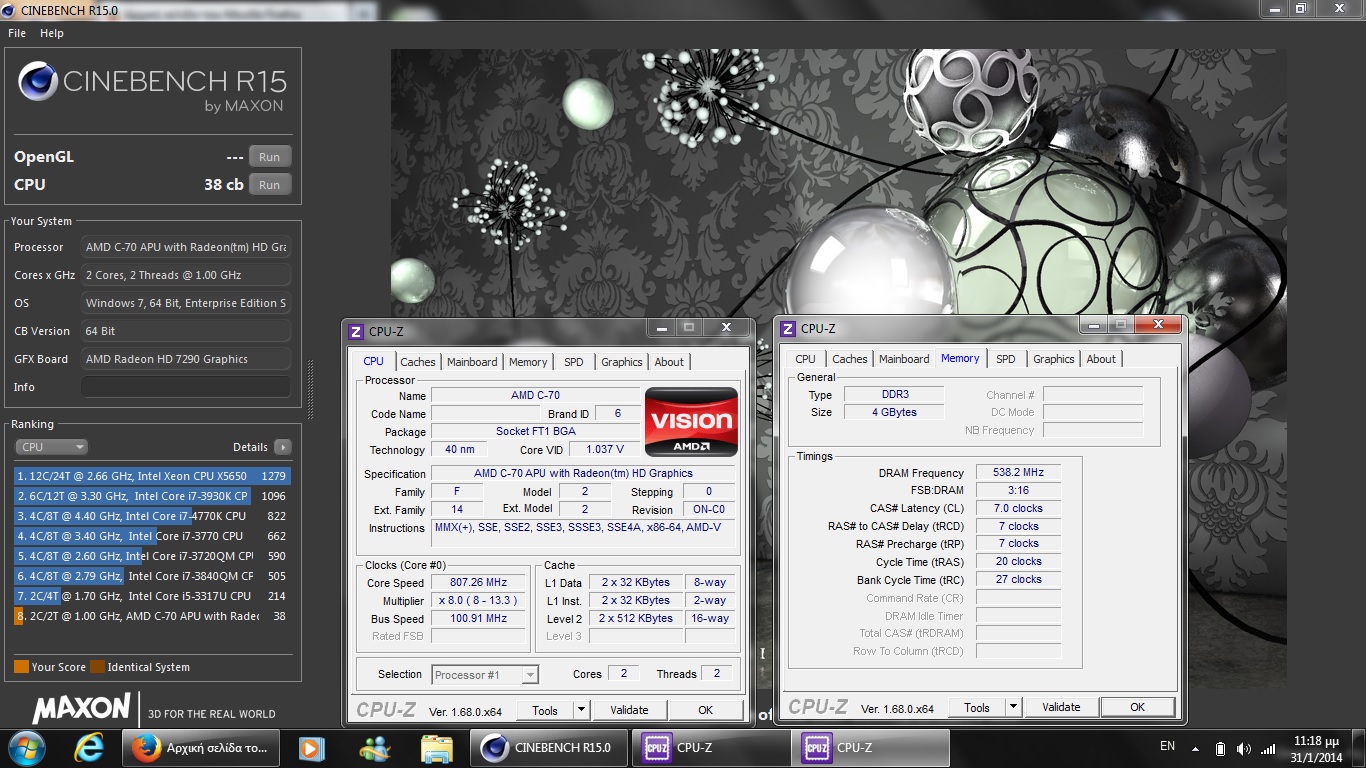Open About tab in right CPU-Z window
The width and height of the screenshot is (1366, 768).
pyautogui.click(x=1101, y=359)
